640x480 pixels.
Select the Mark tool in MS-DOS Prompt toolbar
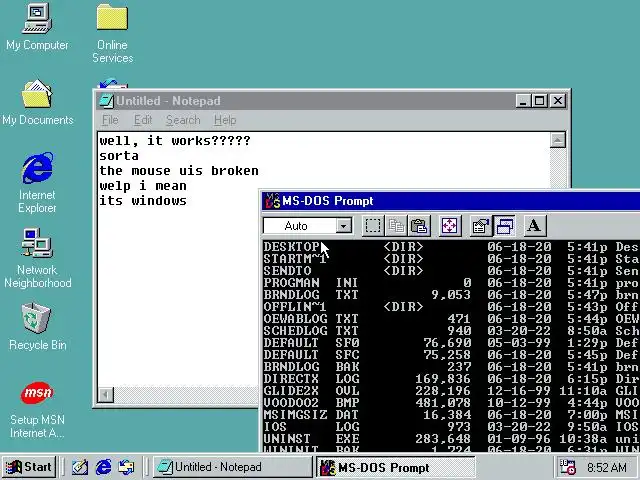click(x=373, y=226)
